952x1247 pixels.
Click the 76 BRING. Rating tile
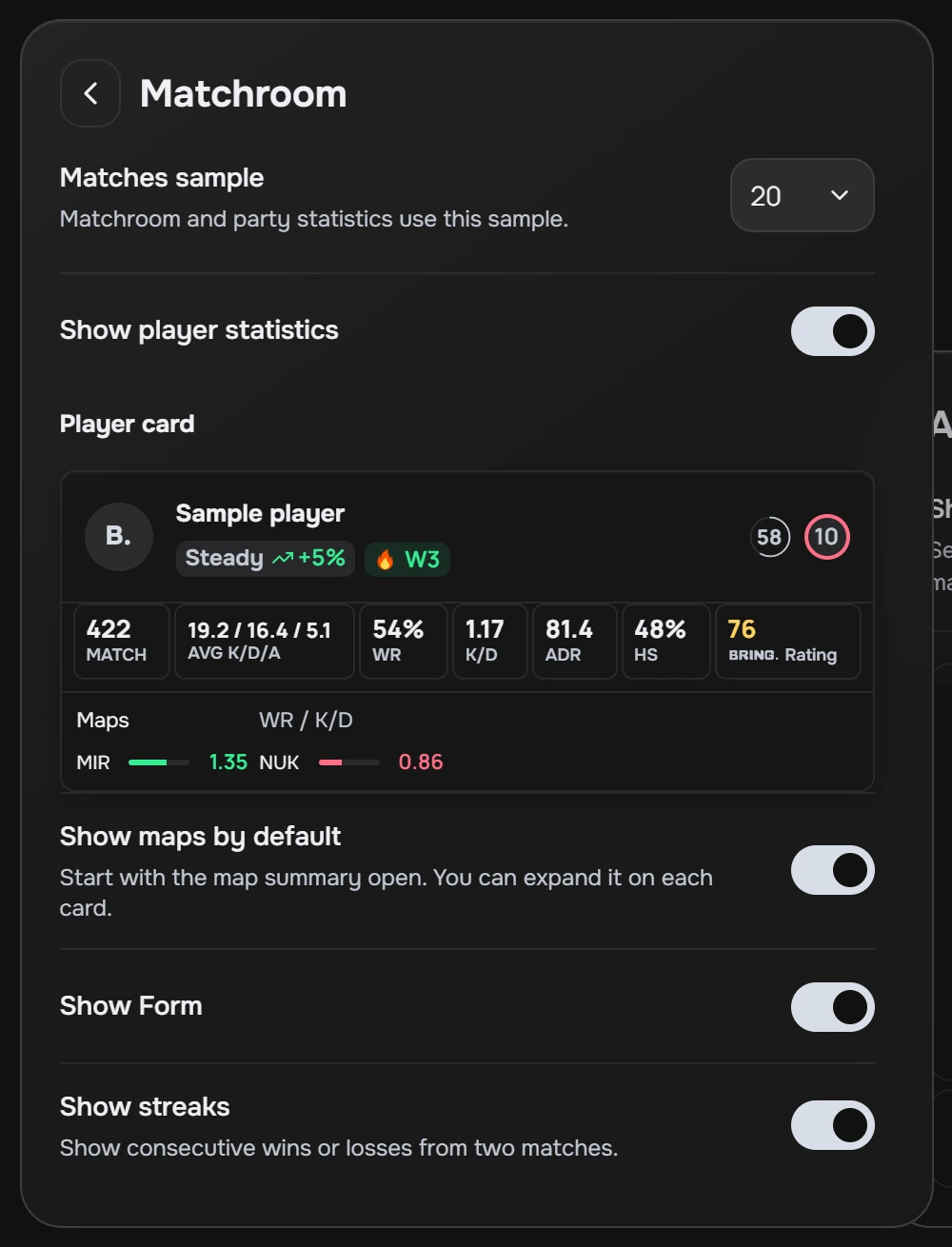(788, 642)
